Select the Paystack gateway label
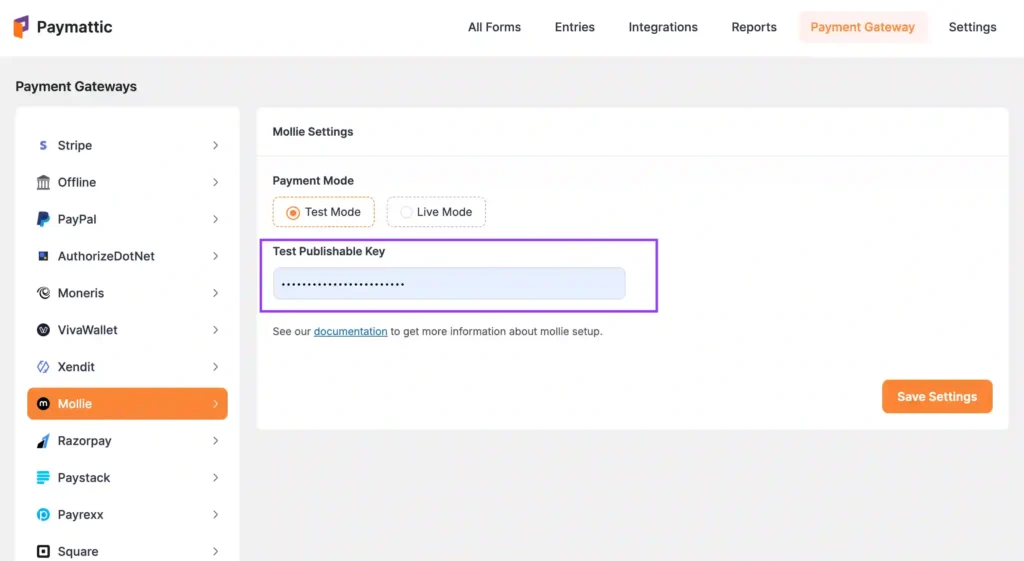Image resolution: width=1024 pixels, height=561 pixels. (x=84, y=477)
